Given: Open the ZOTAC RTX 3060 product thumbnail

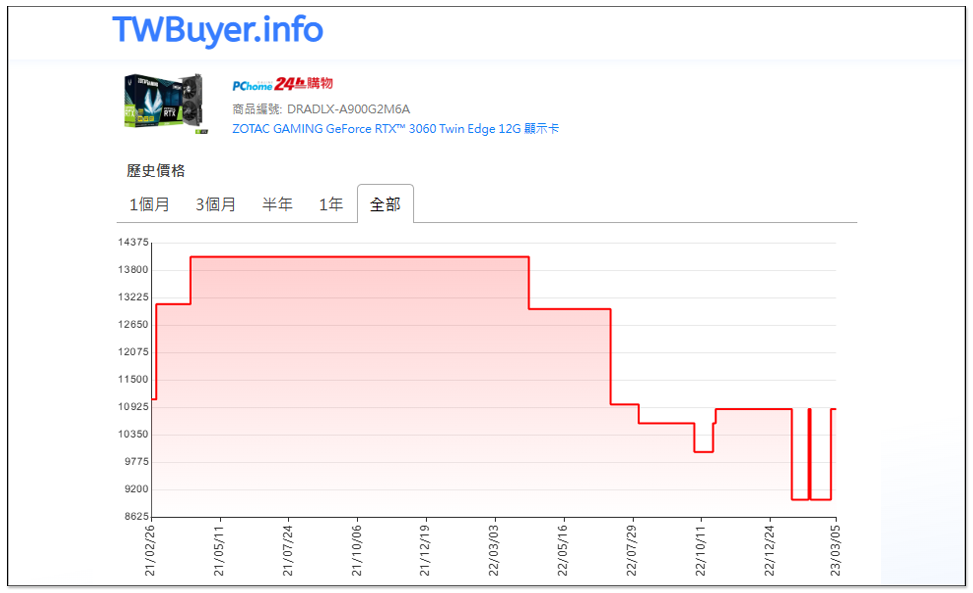Looking at the screenshot, I should click(166, 104).
